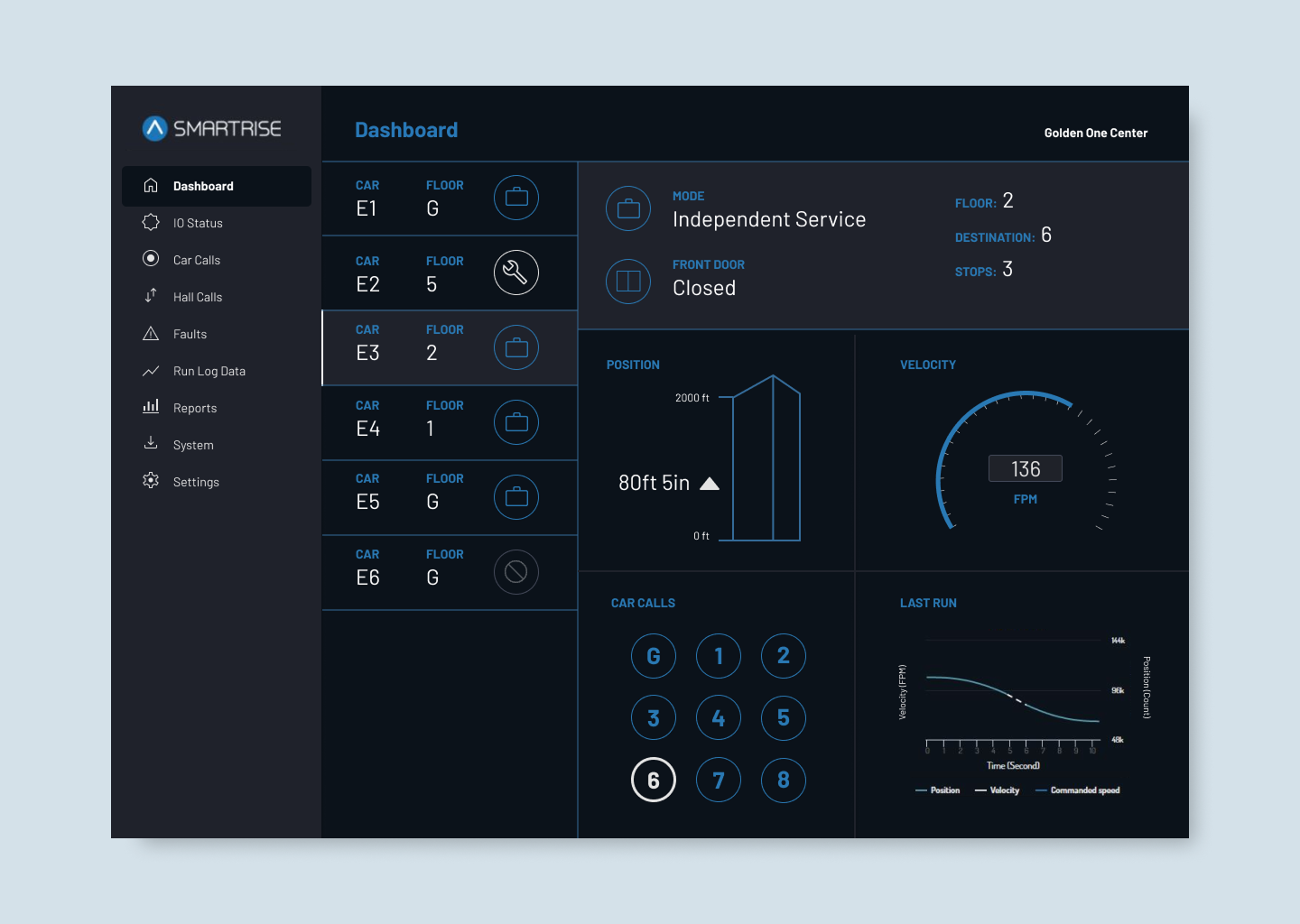Viewport: 1300px width, 924px height.
Task: Open the Faults page
Action: pyautogui.click(x=190, y=334)
